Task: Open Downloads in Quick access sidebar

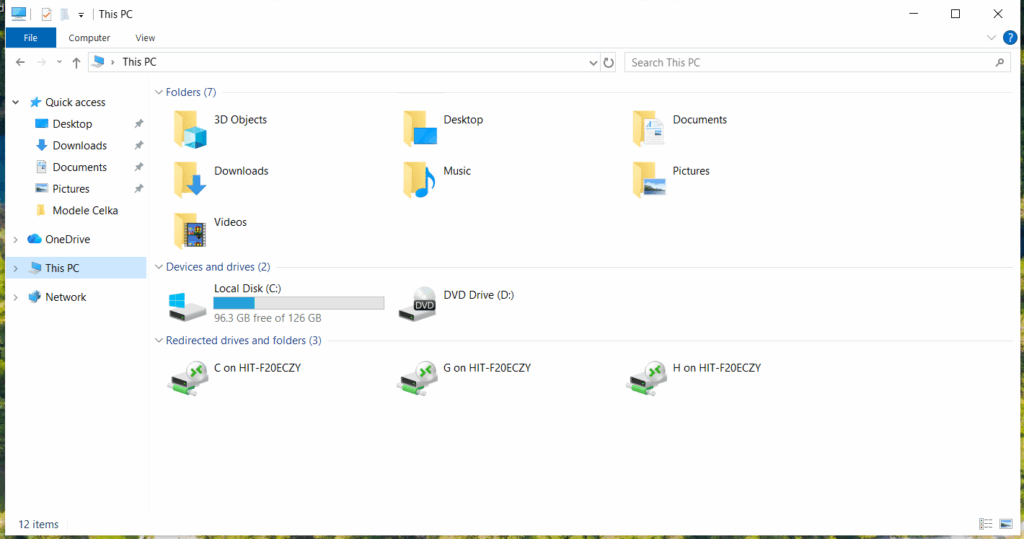Action: point(79,146)
